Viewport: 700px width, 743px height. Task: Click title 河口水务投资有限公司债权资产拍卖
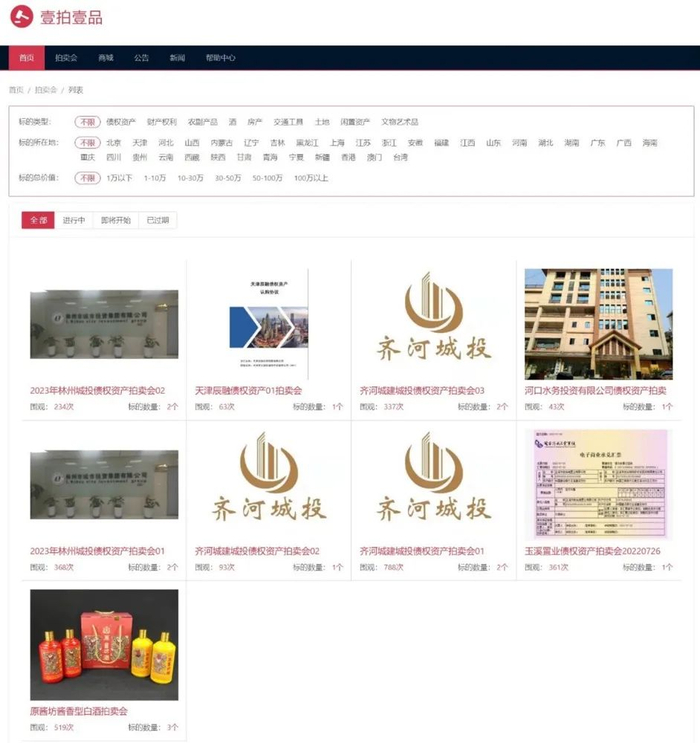pos(595,391)
